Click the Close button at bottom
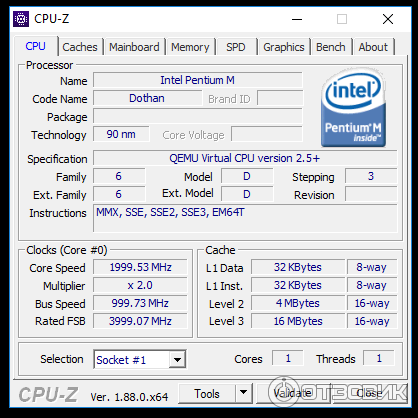The image size is (418, 418). coord(369,393)
